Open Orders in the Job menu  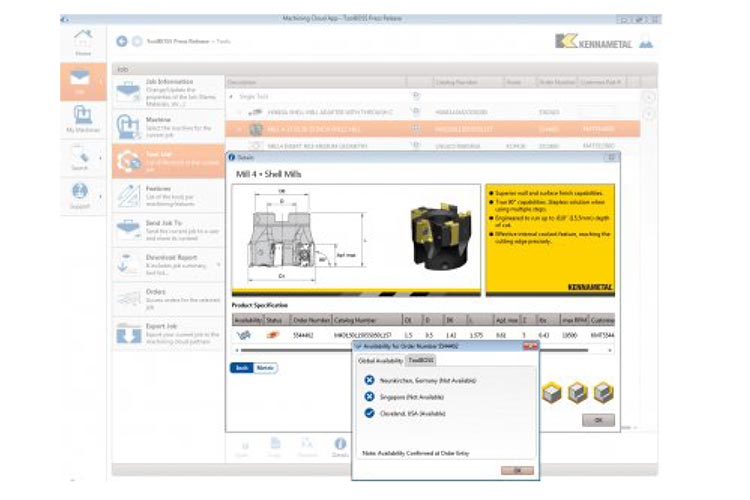(168, 299)
